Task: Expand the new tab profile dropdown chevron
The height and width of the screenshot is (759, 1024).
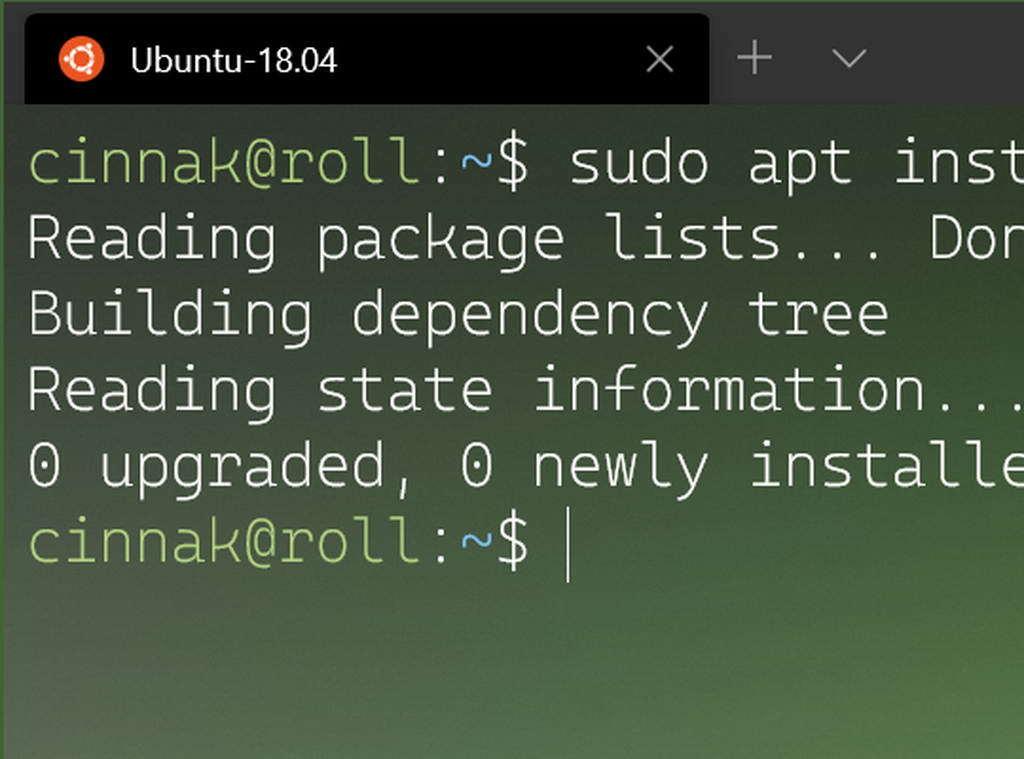Action: 848,59
